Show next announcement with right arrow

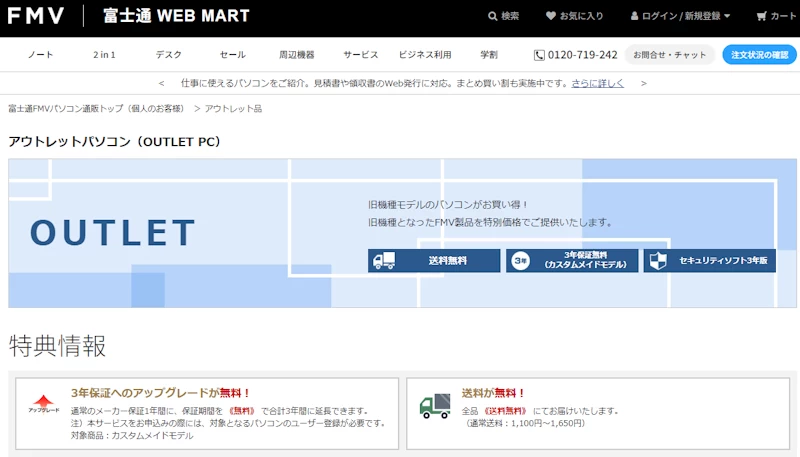643,83
